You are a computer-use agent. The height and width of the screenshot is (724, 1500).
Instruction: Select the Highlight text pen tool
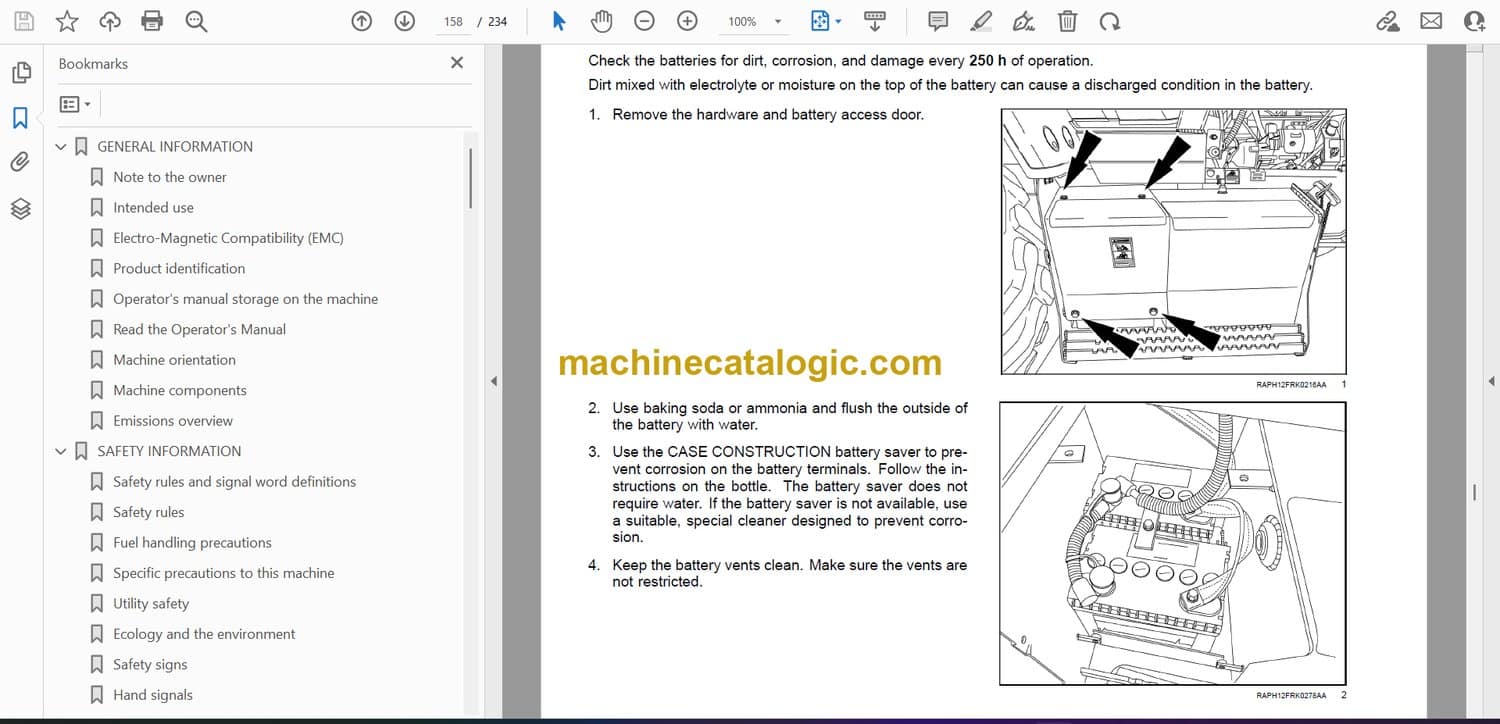(x=981, y=21)
